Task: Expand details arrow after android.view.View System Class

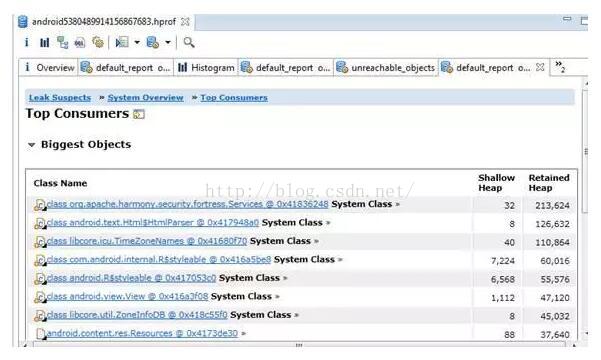Action: point(277,296)
